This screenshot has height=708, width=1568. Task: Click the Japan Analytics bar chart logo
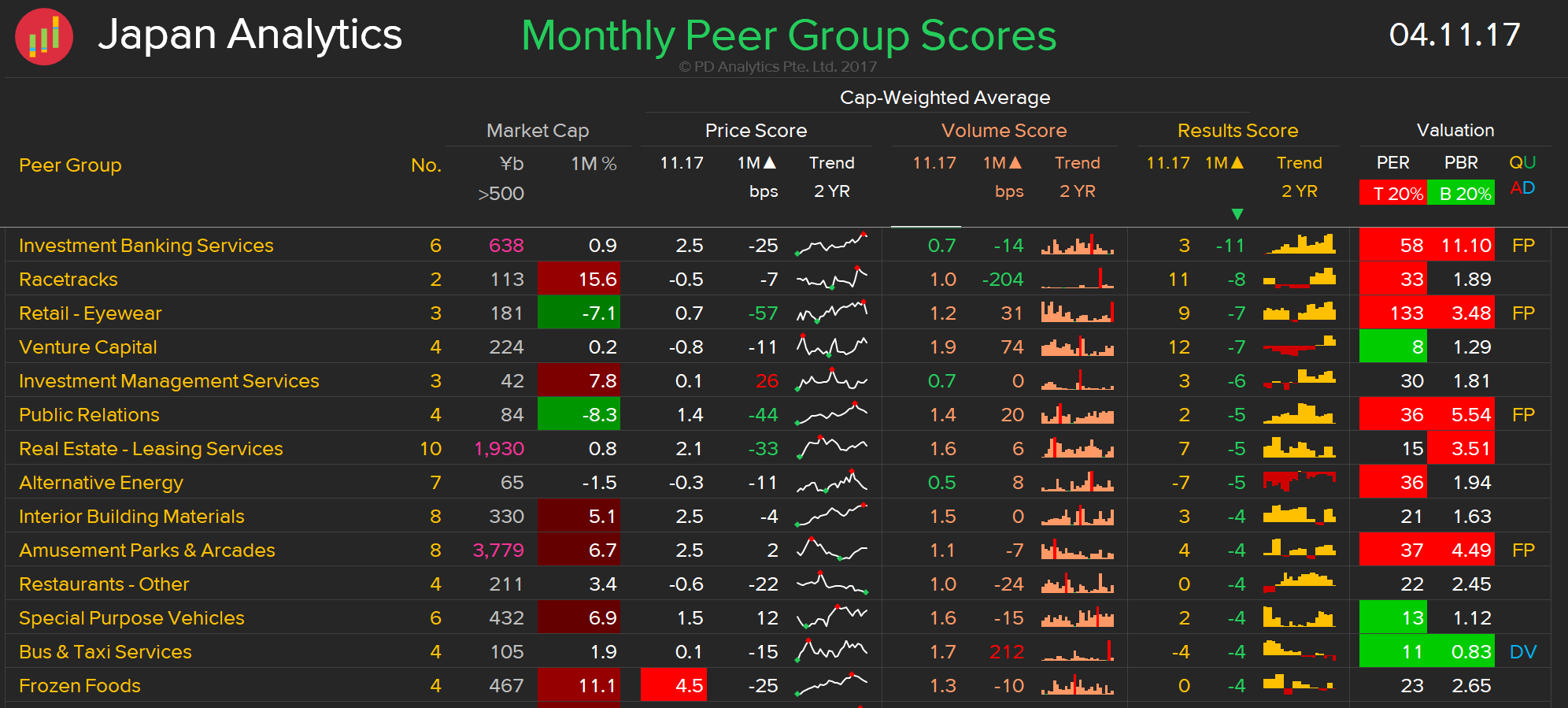coord(44,37)
